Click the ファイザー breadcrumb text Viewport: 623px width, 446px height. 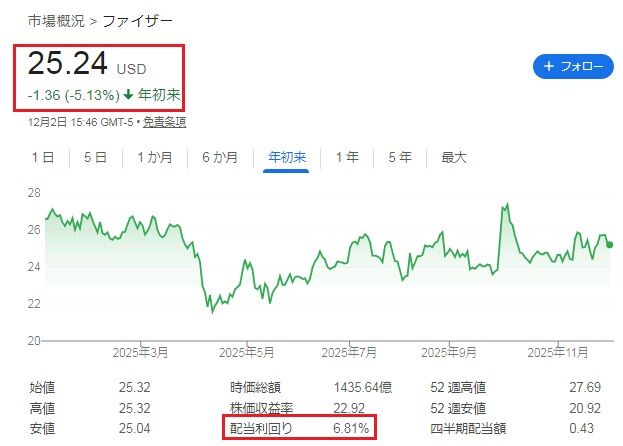coord(137,21)
